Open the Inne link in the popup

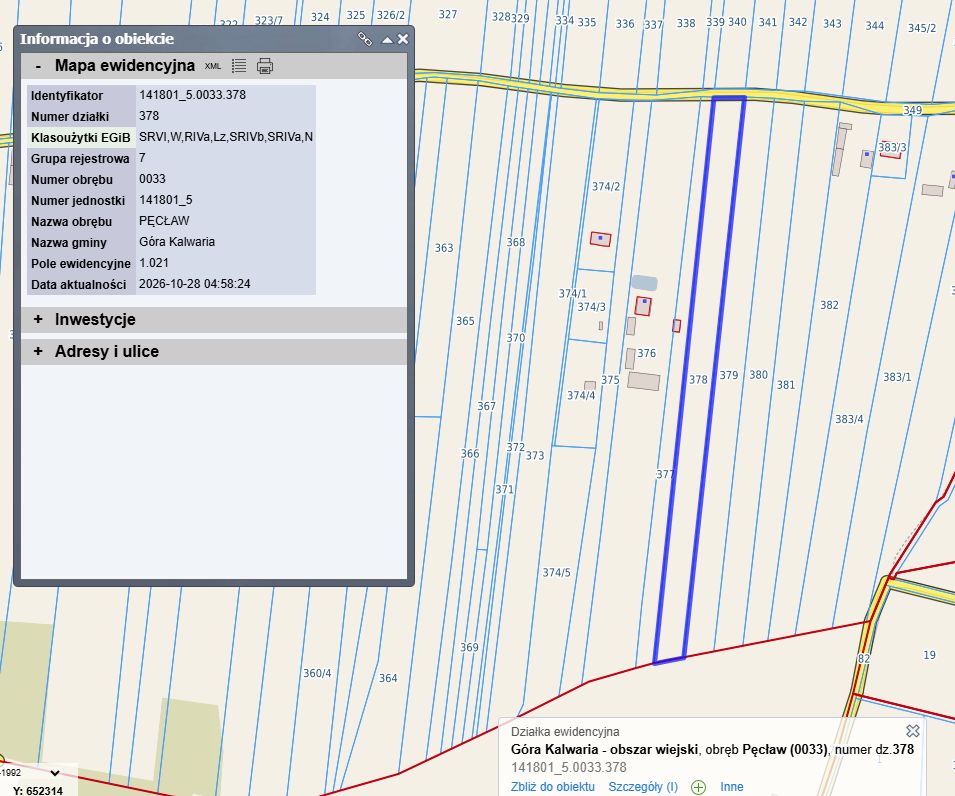coord(731,786)
